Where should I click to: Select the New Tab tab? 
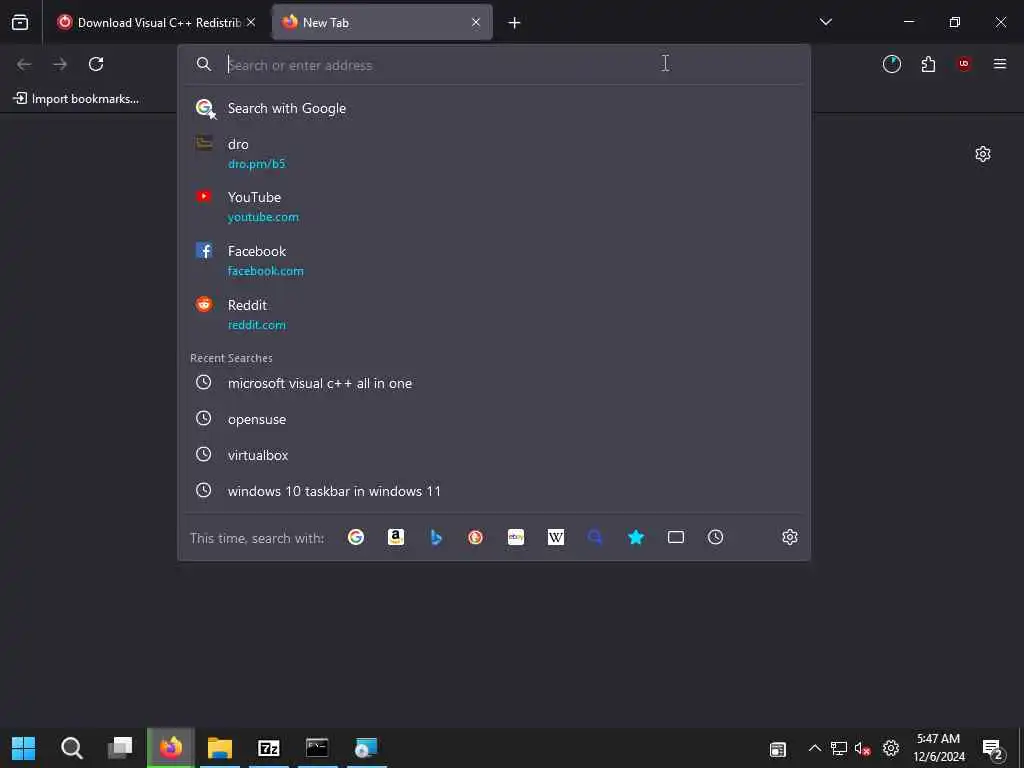pyautogui.click(x=382, y=23)
